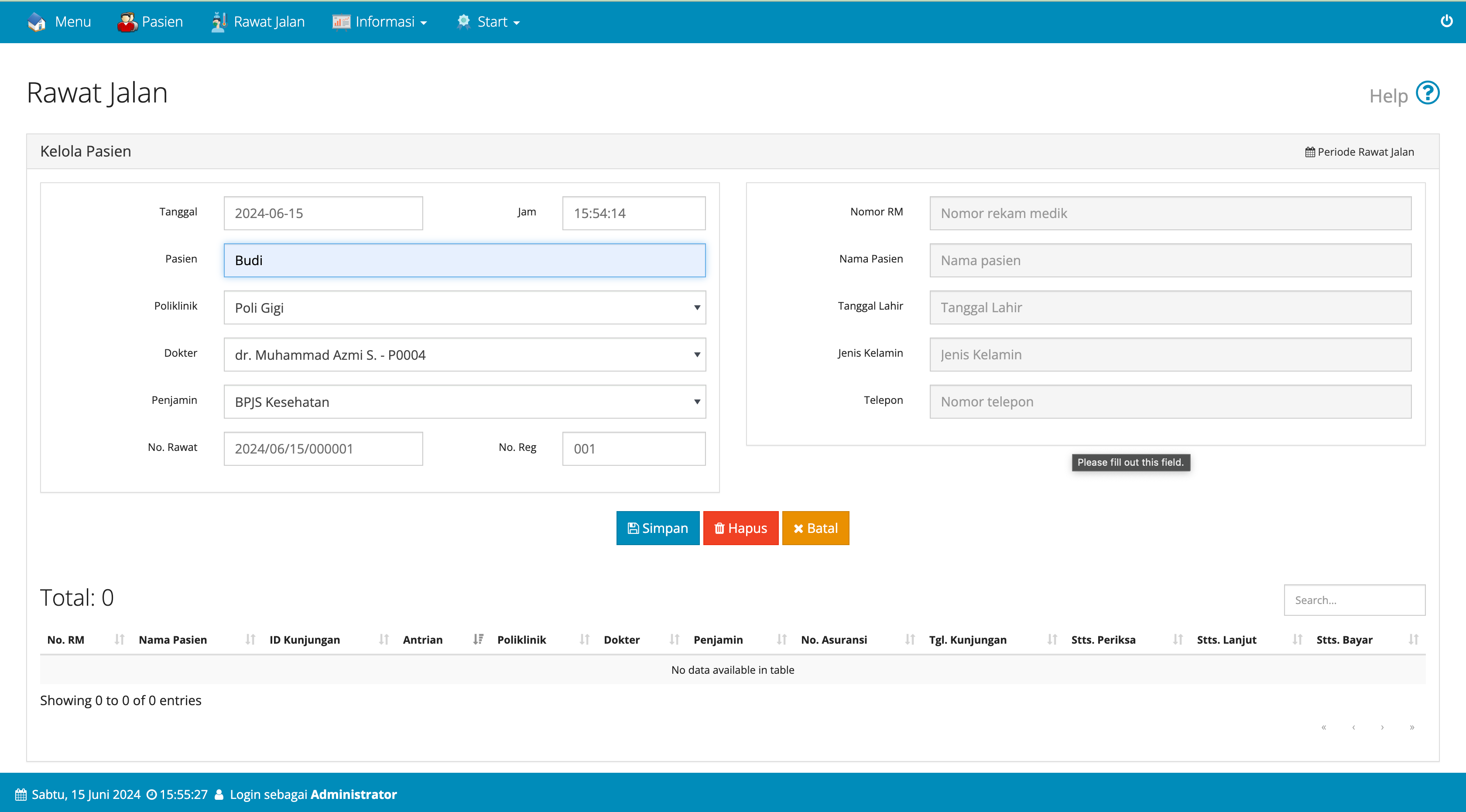The width and height of the screenshot is (1466, 812).
Task: Open the Start menu
Action: 488,22
